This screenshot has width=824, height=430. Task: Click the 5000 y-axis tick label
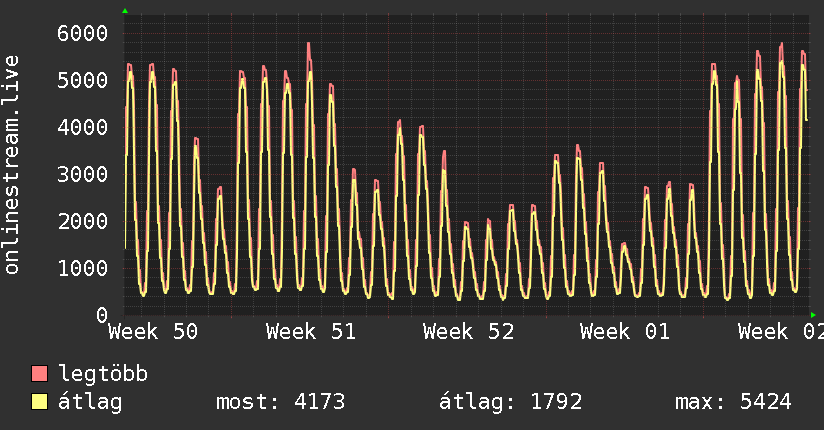(x=82, y=81)
